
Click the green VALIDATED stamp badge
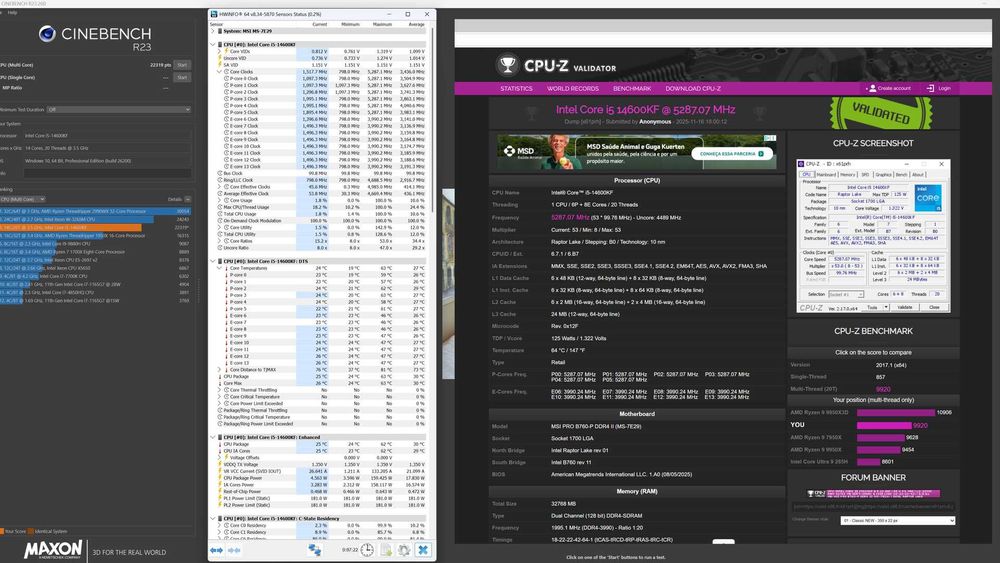881,113
